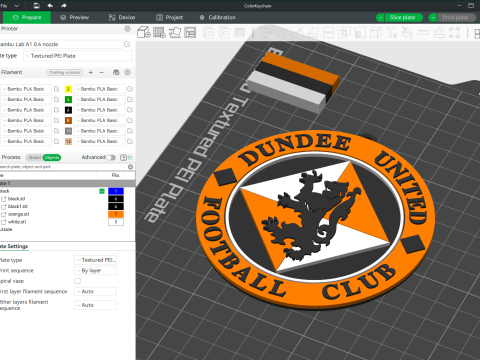This screenshot has height=360, width=480.
Task: Edit filament 12 preset icon
Action: coord(130,141)
